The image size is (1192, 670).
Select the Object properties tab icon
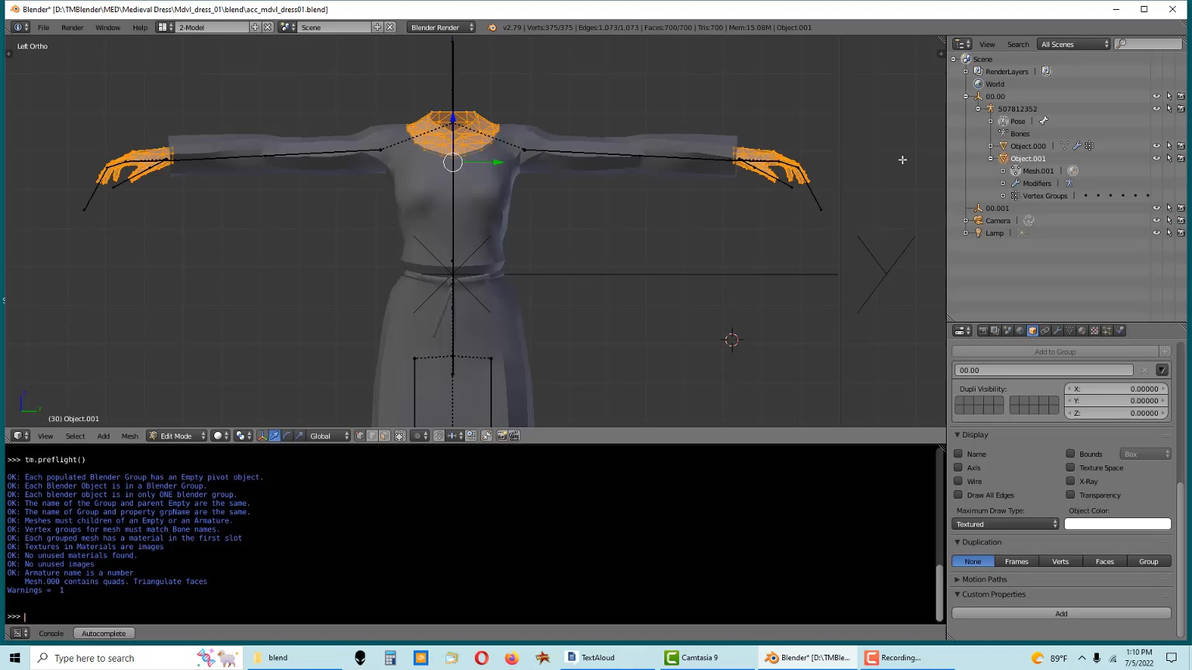(1032, 332)
